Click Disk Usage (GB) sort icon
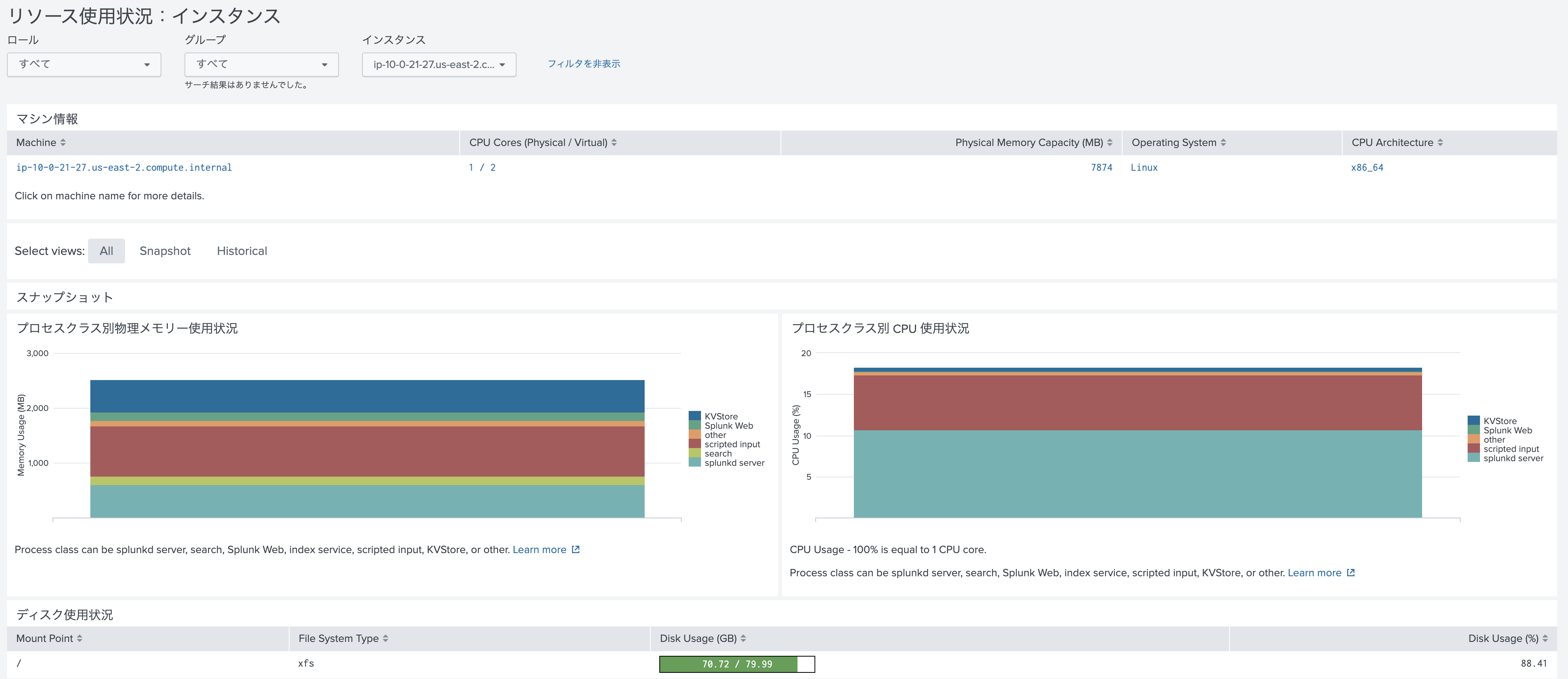1568x679 pixels. click(x=743, y=638)
